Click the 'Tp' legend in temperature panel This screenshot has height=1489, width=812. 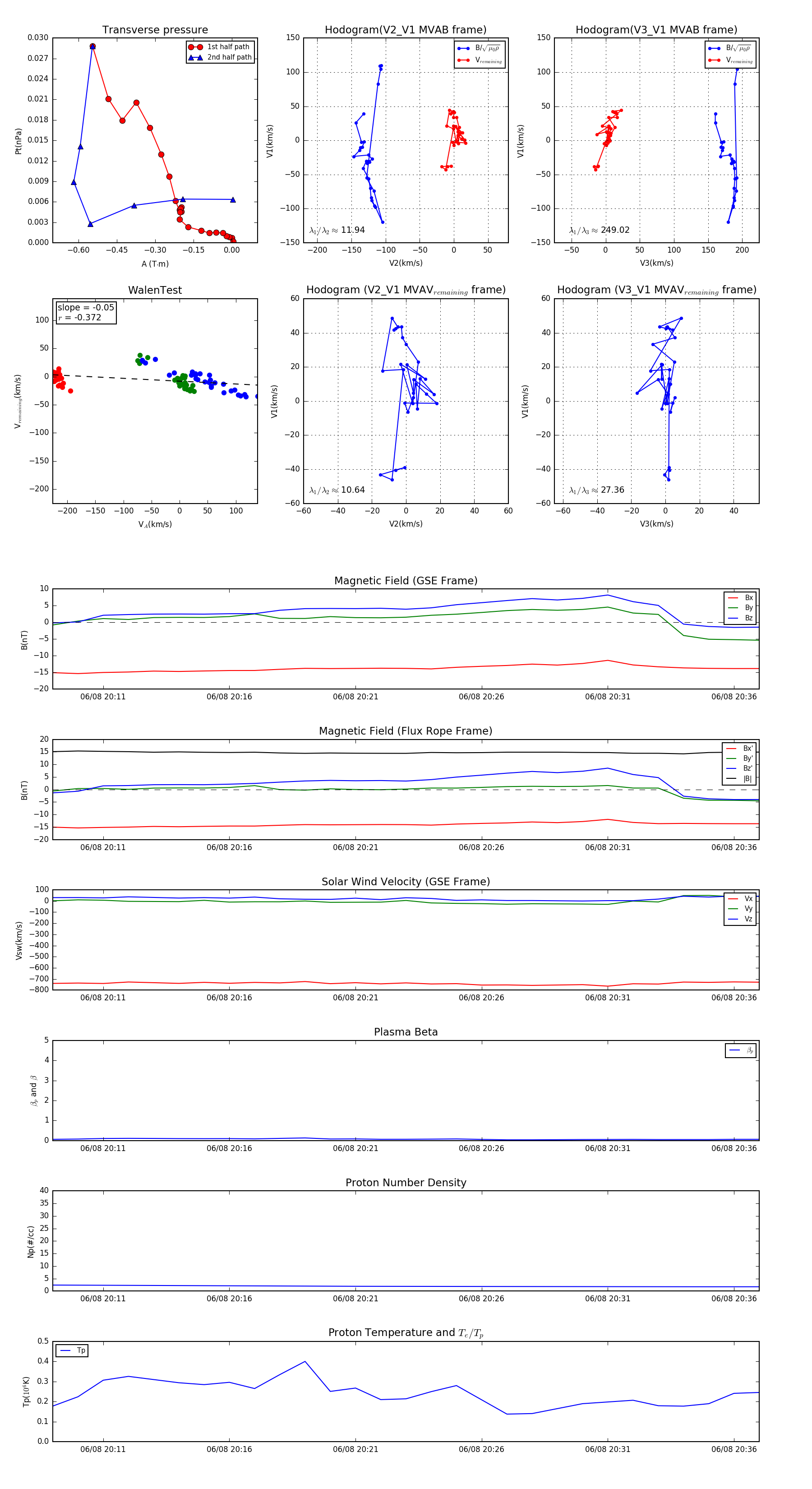click(72, 1351)
